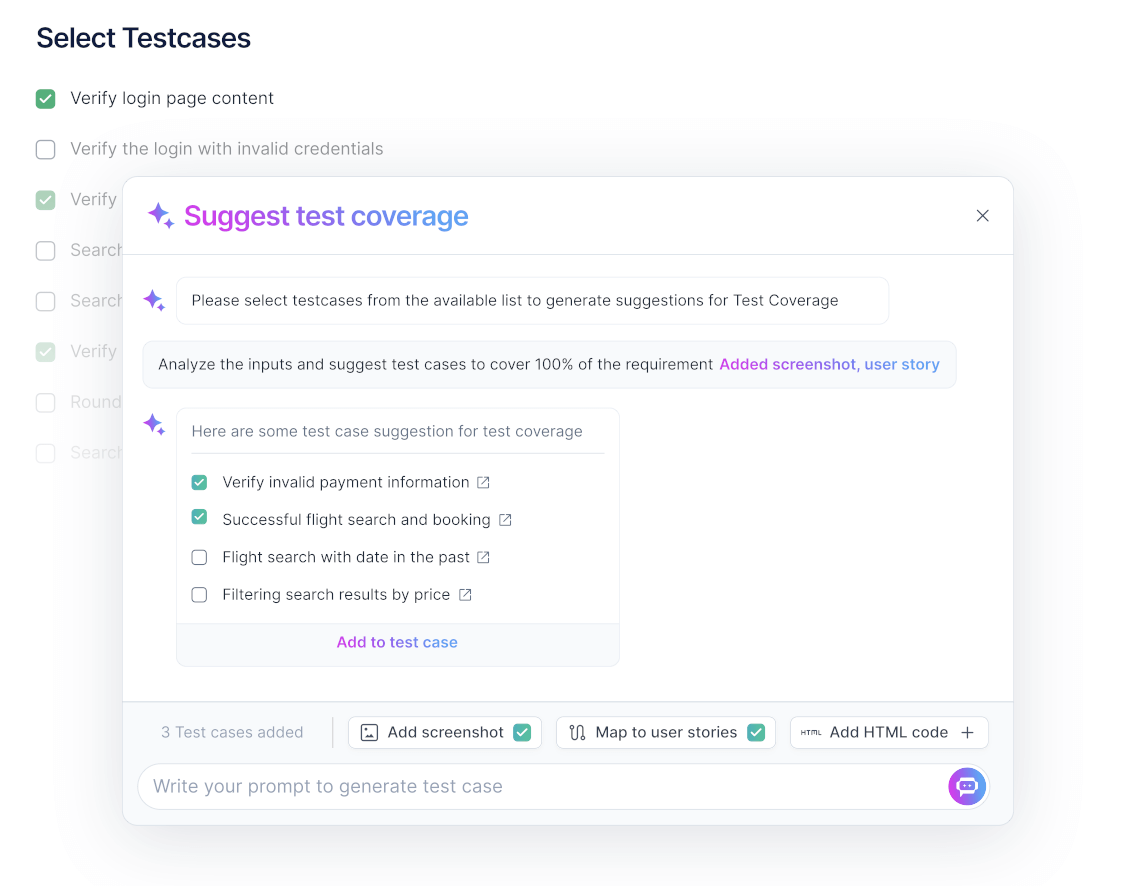Toggle the Add screenshot checkmark
The image size is (1136, 886).
click(522, 732)
